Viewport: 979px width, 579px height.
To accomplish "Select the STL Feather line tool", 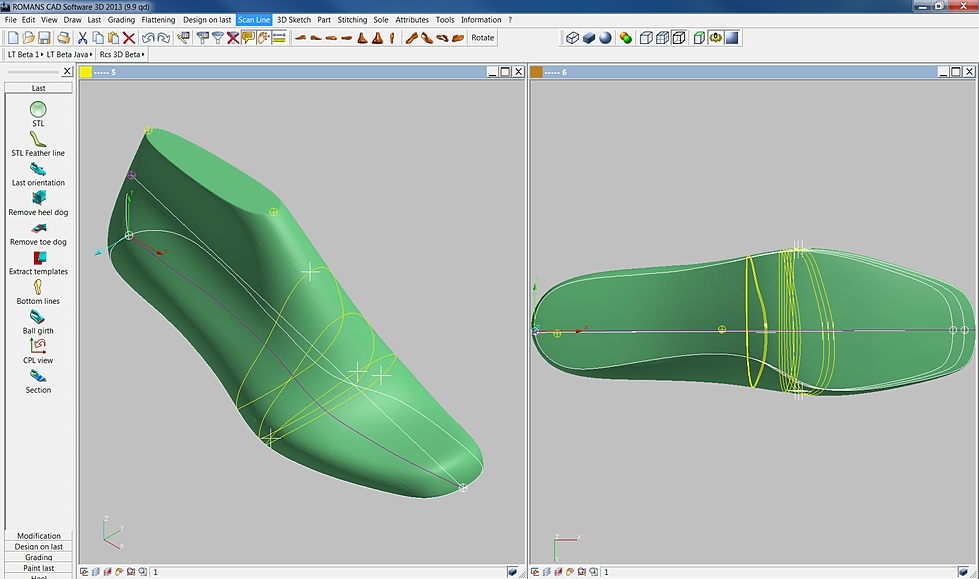I will 38,144.
